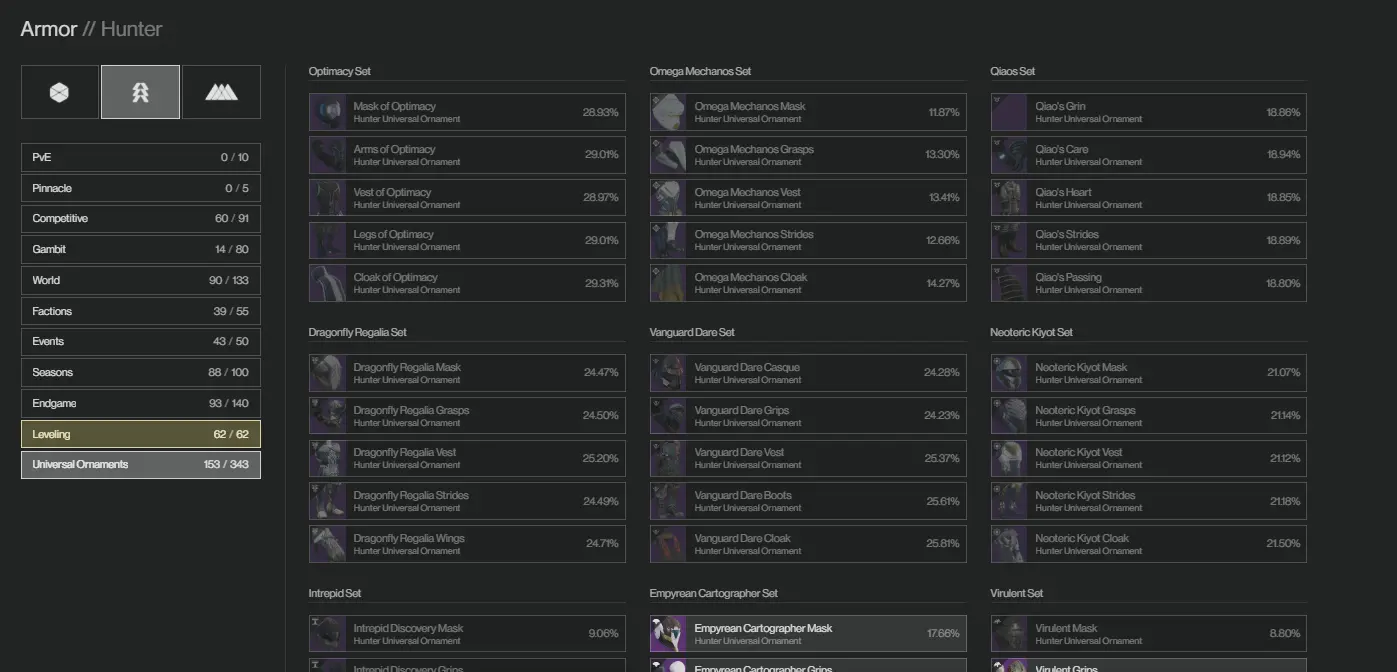1397x672 pixels.
Task: Click the Empyrean Cartographer Mask icon
Action: tap(669, 634)
